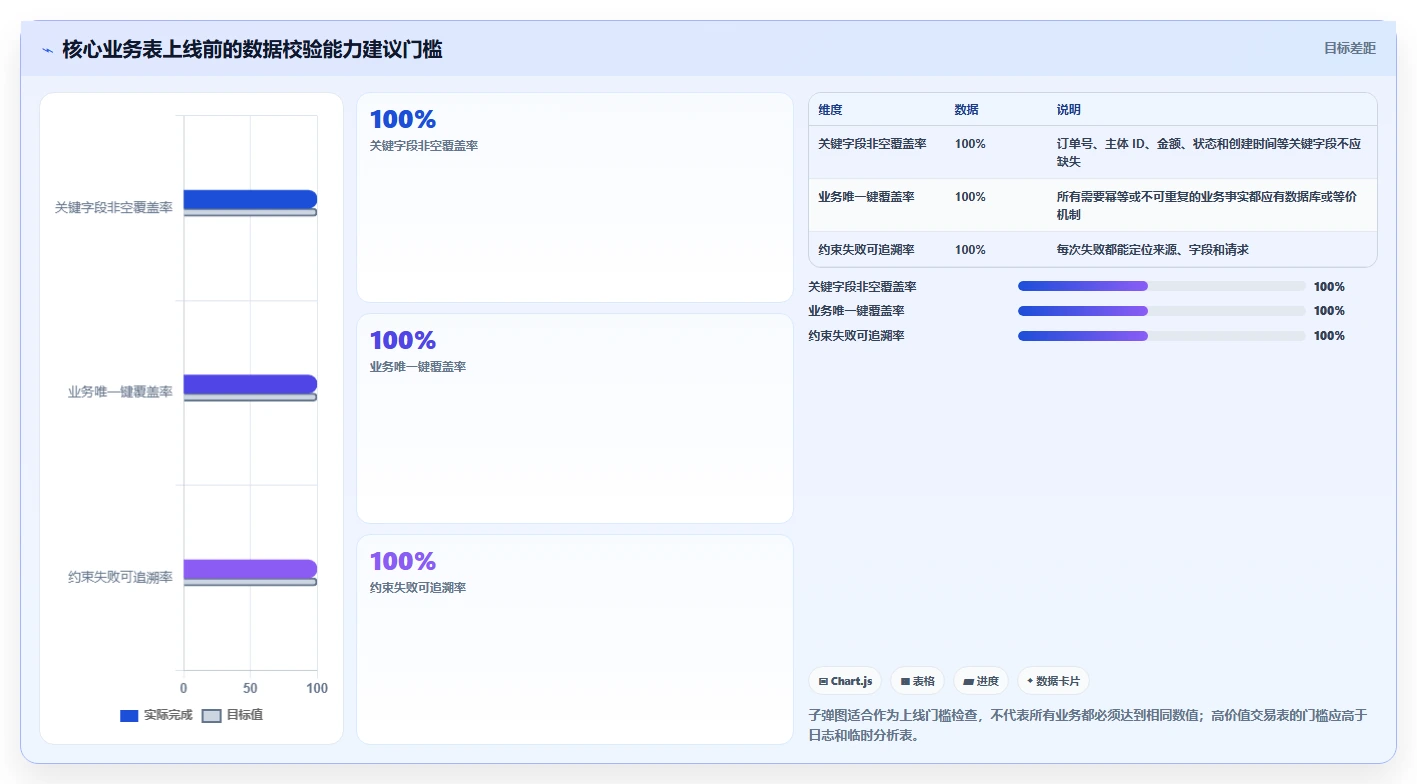
Task: Click the 关键字段非空覆盖率 table row label
Action: point(872,144)
